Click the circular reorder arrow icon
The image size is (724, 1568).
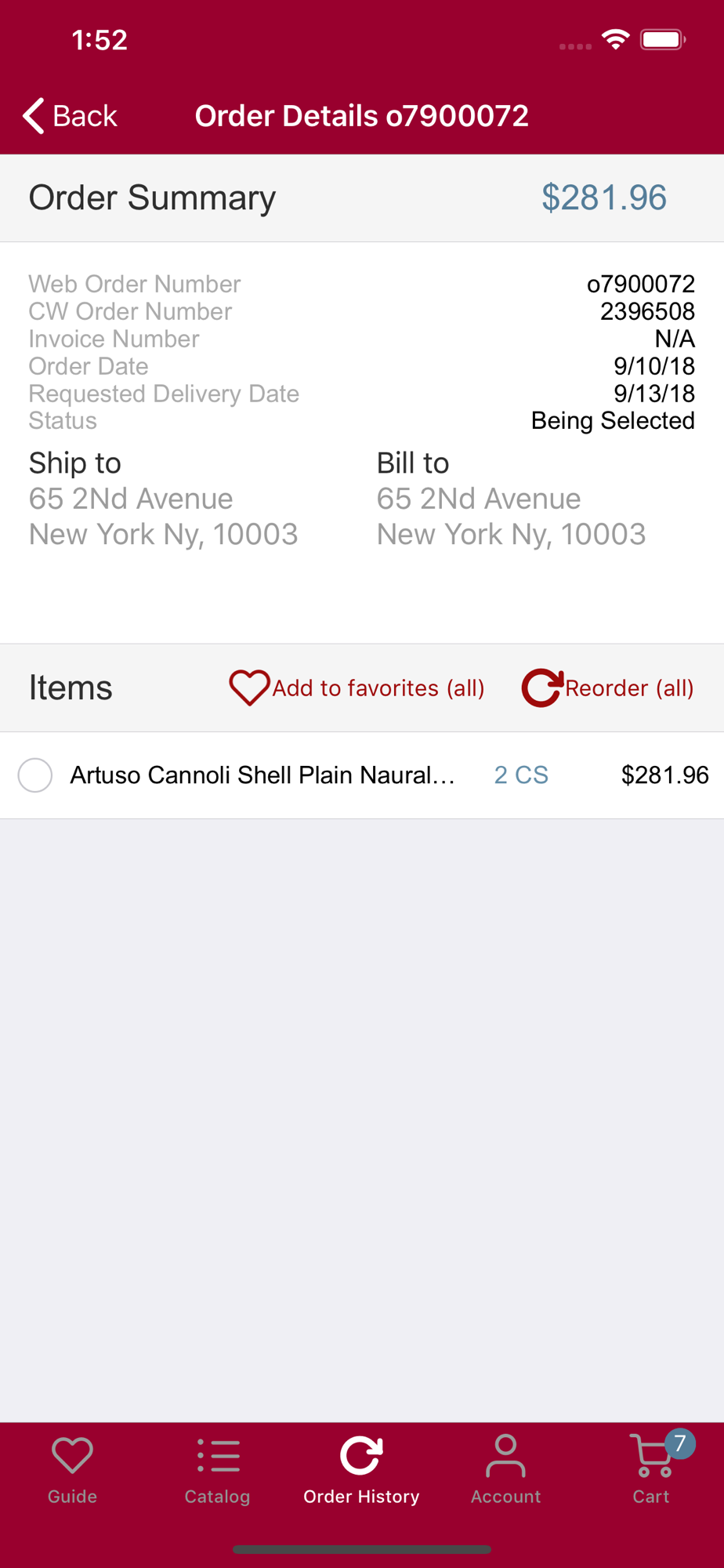click(x=542, y=688)
